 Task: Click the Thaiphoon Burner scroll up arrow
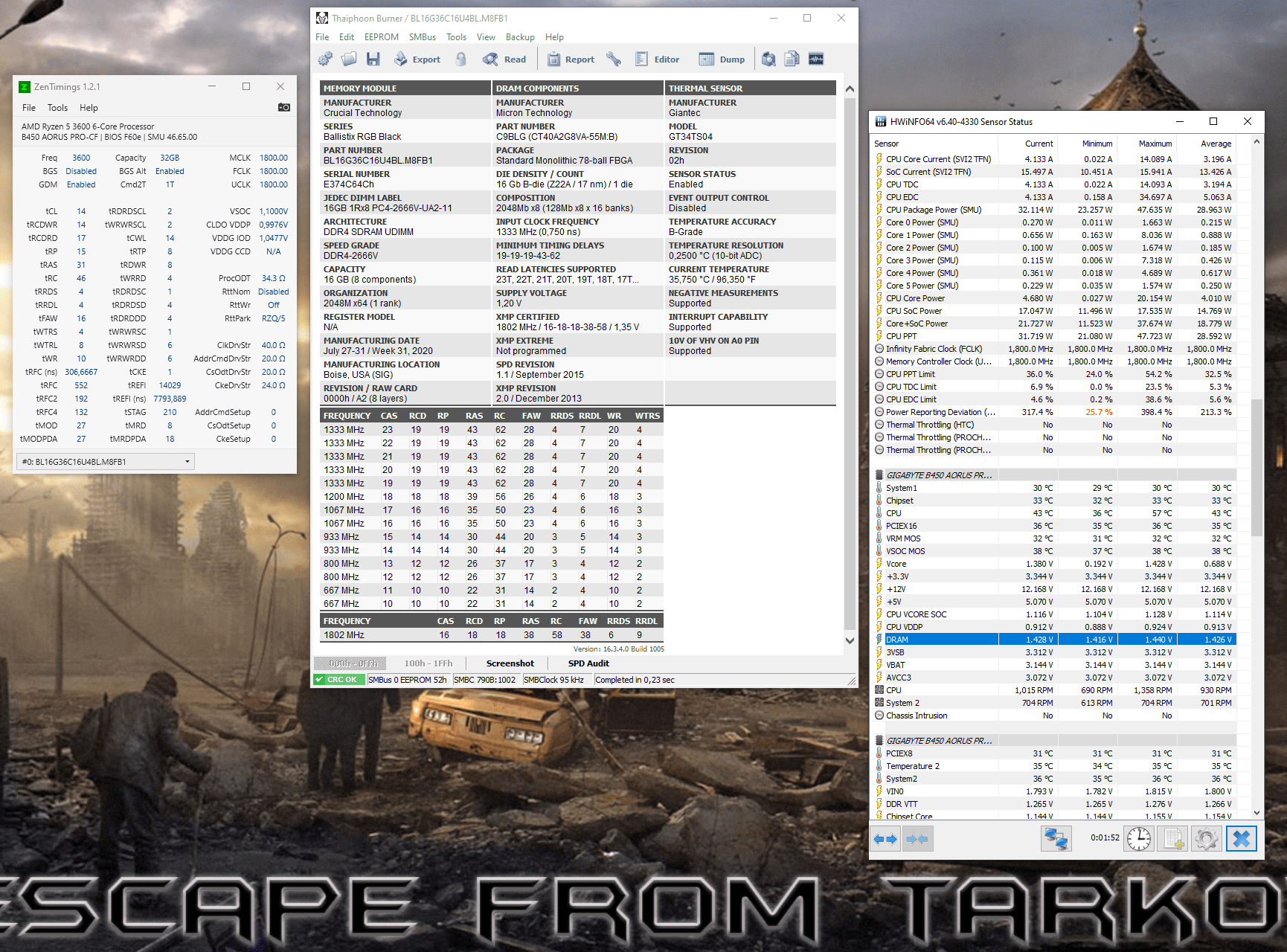[x=850, y=89]
